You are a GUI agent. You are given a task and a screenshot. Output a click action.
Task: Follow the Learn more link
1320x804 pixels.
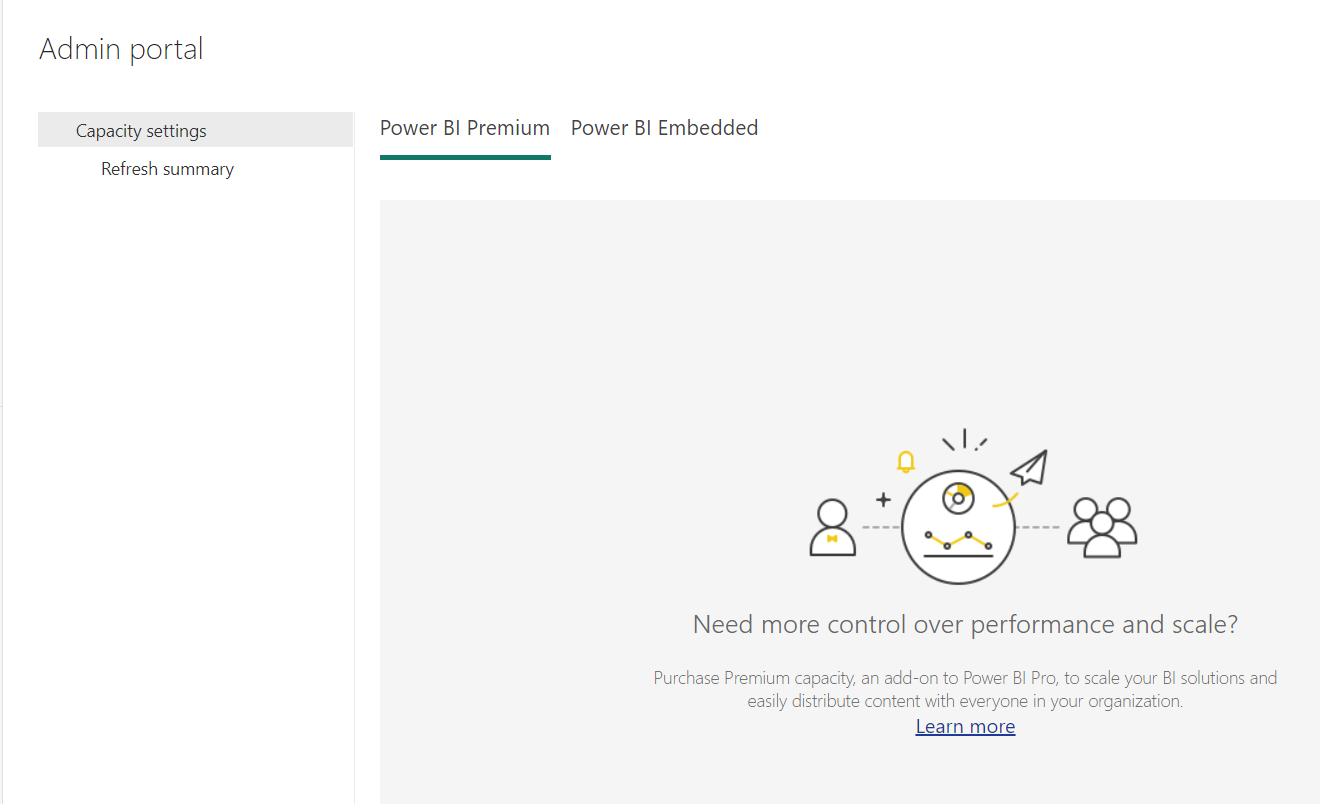click(x=965, y=727)
